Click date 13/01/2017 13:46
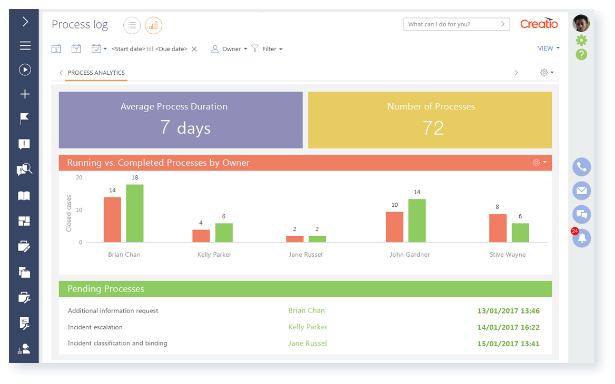This screenshot has height=384, width=615. pyautogui.click(x=508, y=311)
